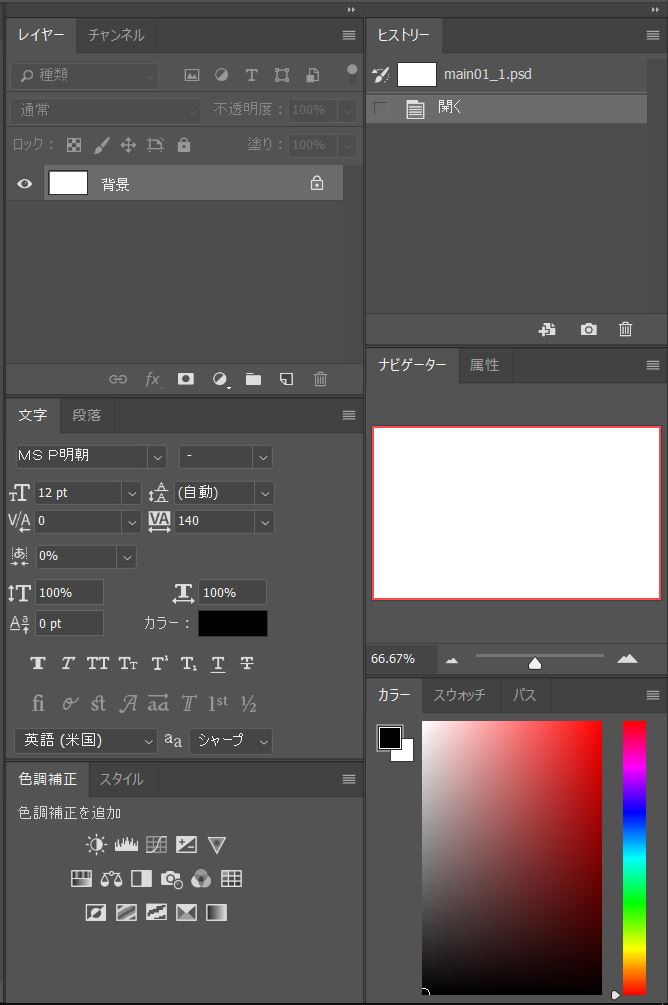Add a Selective Color adjustment

[187, 912]
